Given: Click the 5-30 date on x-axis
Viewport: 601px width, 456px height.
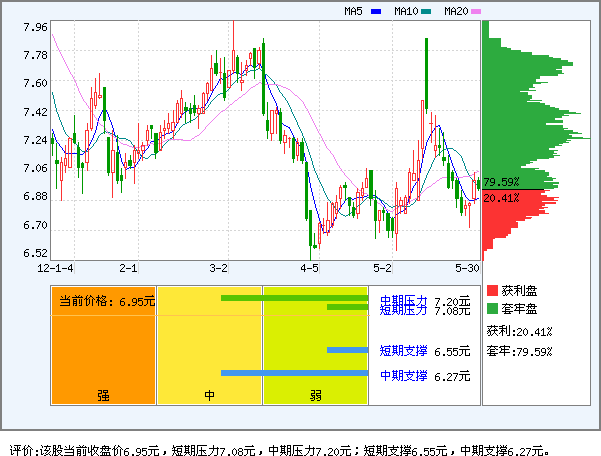Looking at the screenshot, I should (467, 269).
